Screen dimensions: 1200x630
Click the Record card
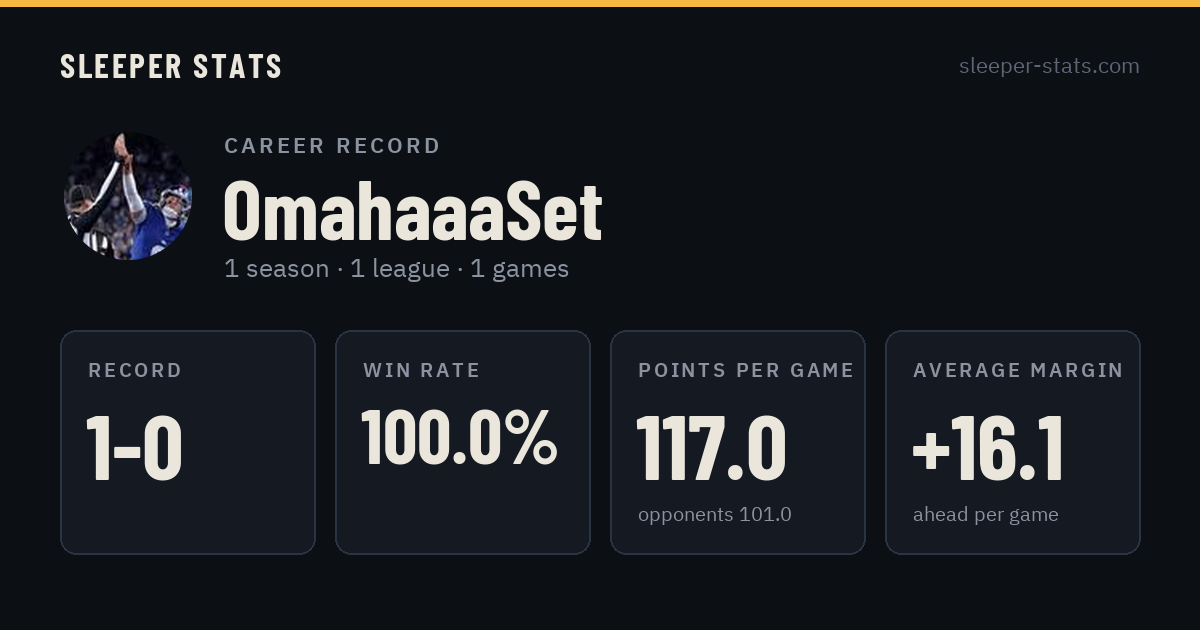click(188, 442)
